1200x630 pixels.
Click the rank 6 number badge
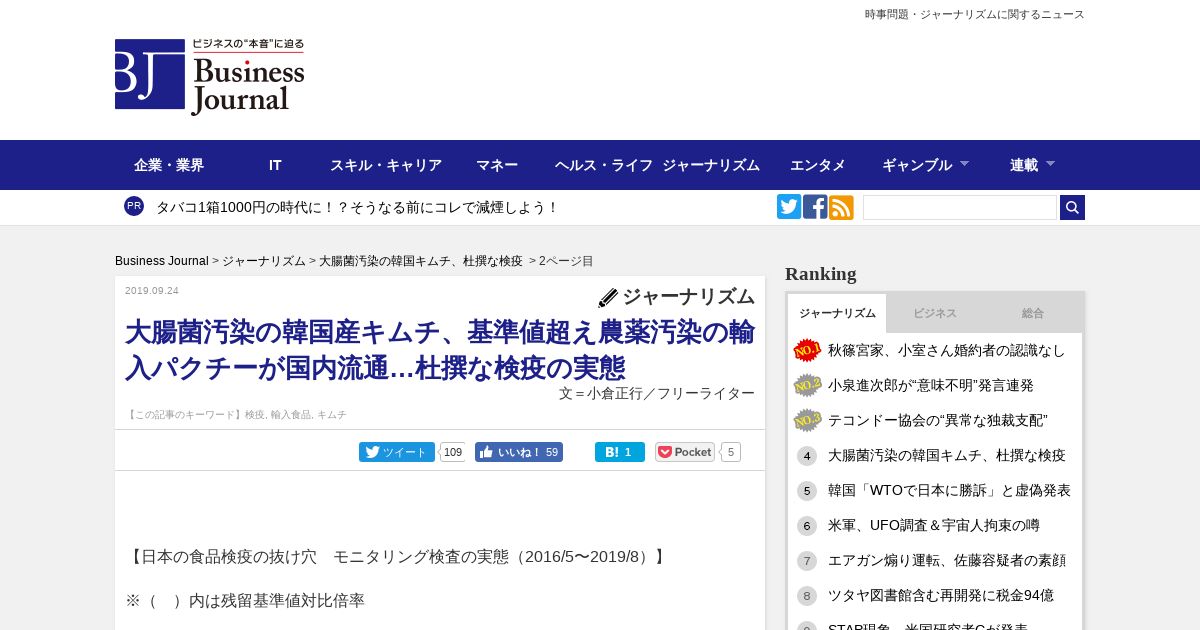coord(807,526)
